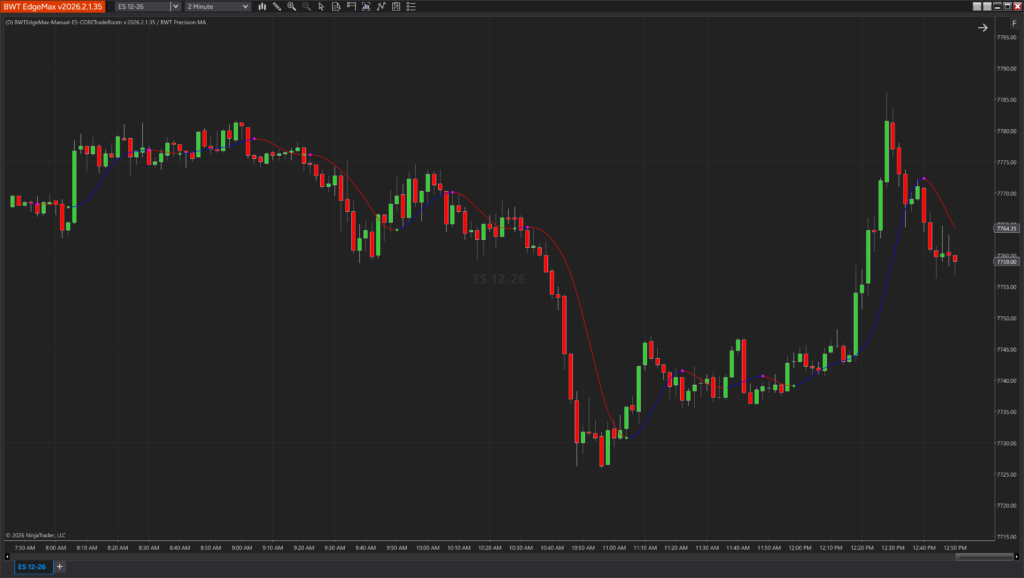
Task: Toggle the Chart Trader icon
Action: (351, 7)
